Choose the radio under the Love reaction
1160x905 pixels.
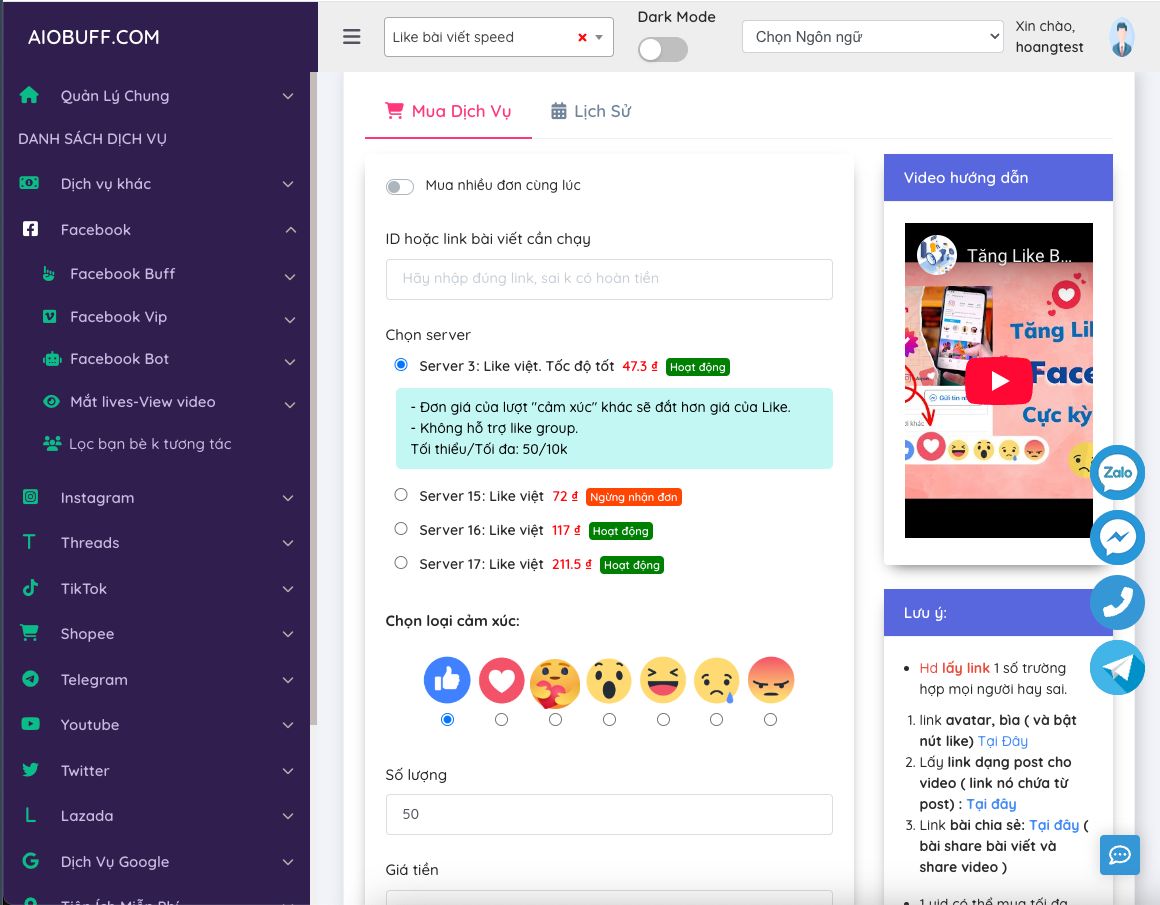tap(502, 719)
